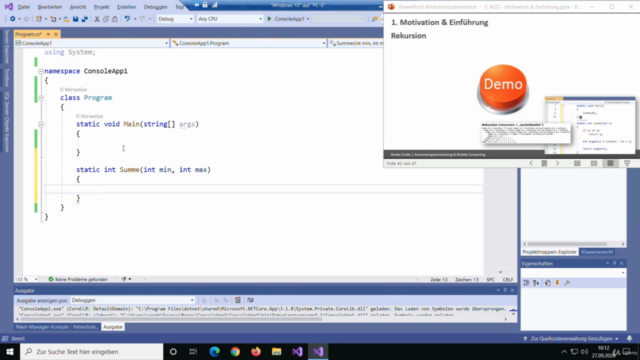The width and height of the screenshot is (640, 360).
Task: Open the editor zoom percentage dropdown
Action: coord(27,280)
